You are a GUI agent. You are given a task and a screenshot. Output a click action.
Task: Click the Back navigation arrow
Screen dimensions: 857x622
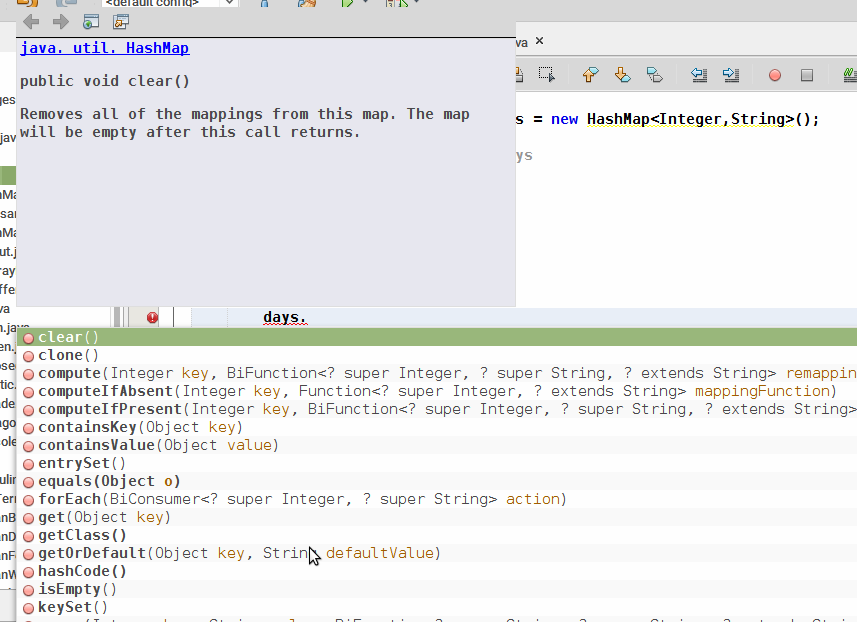(31, 21)
